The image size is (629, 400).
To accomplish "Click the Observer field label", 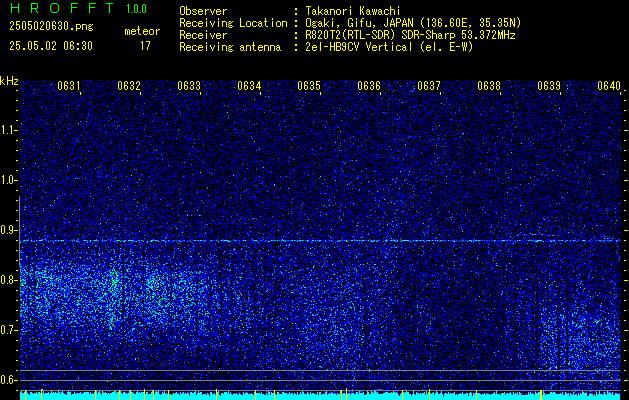I will 203,11.
